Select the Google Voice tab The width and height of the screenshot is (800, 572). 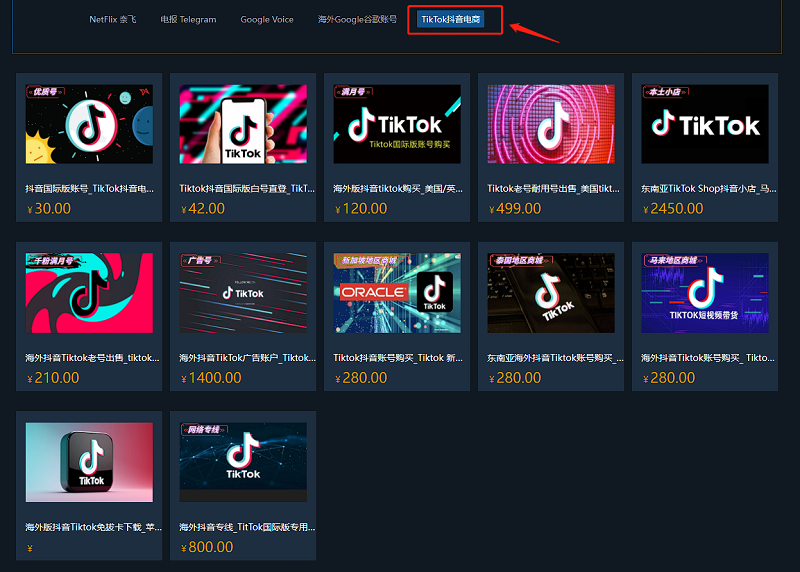(x=267, y=19)
